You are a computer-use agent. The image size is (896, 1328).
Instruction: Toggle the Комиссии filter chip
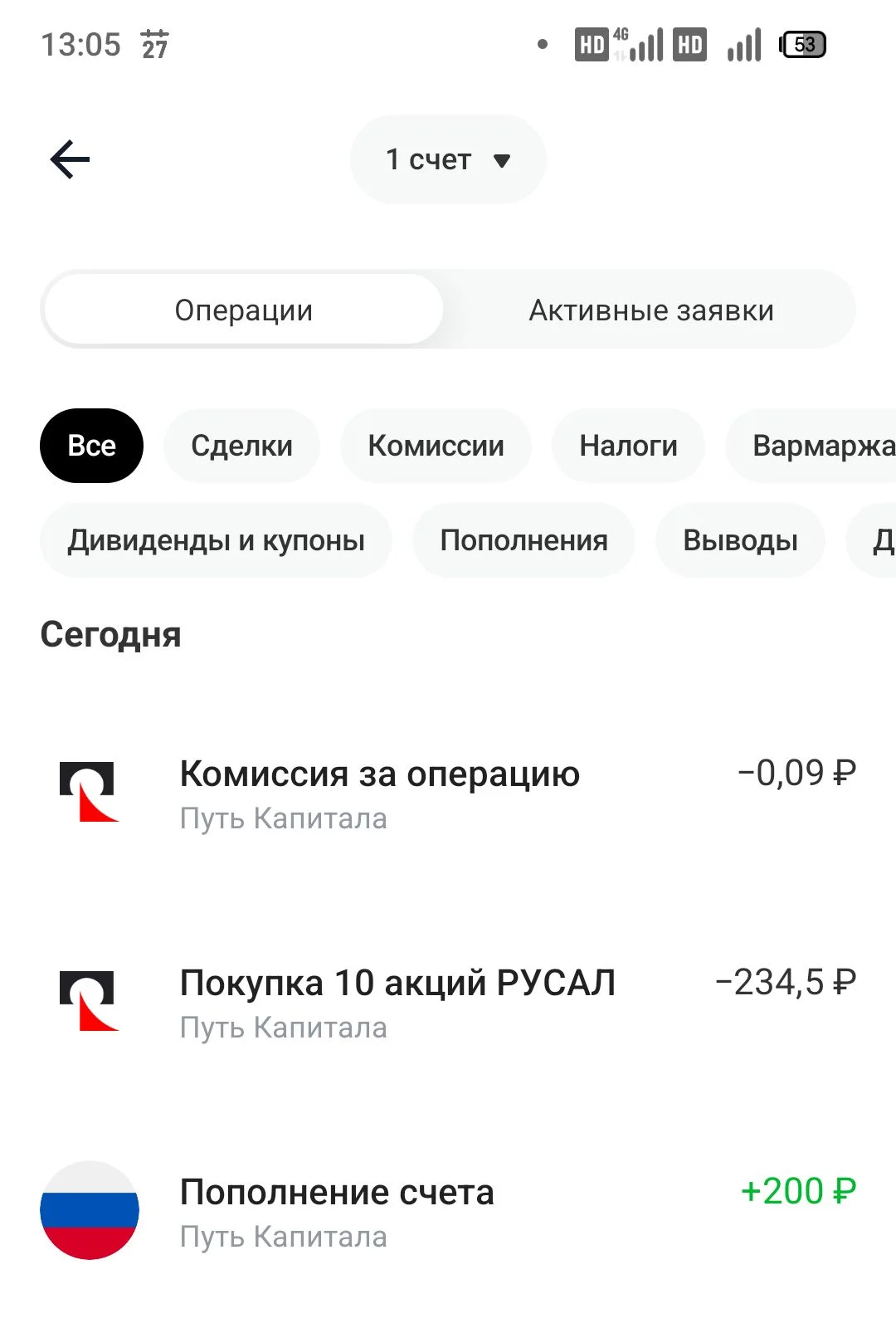point(436,446)
